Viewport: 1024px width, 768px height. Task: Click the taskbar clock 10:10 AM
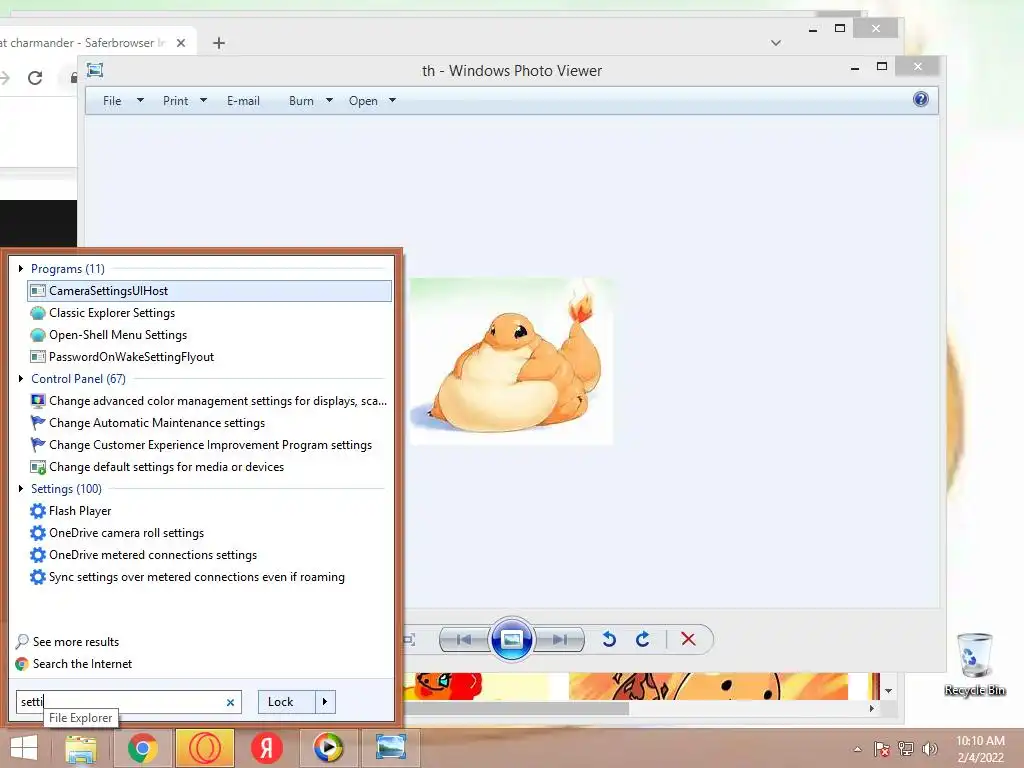980,741
